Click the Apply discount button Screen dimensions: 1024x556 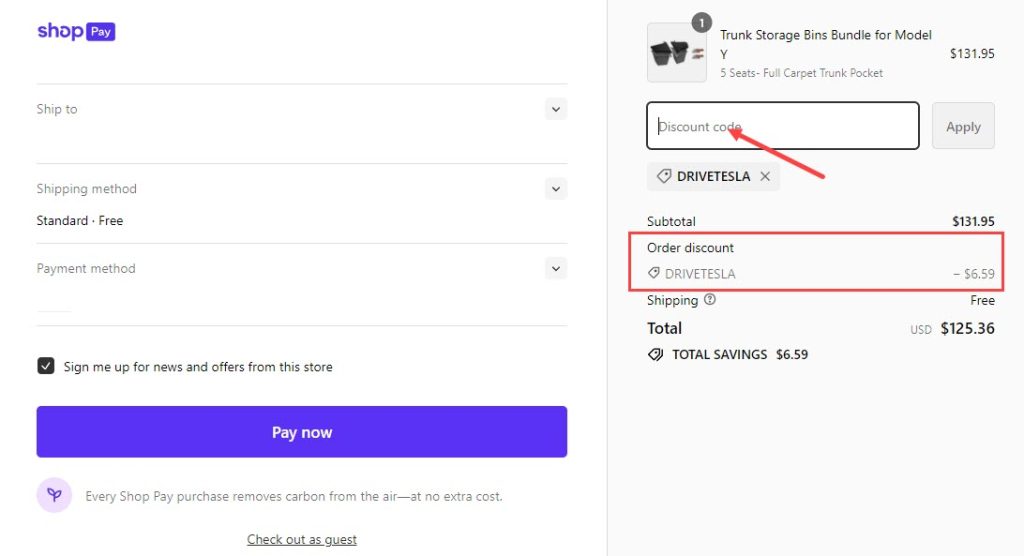pos(963,126)
